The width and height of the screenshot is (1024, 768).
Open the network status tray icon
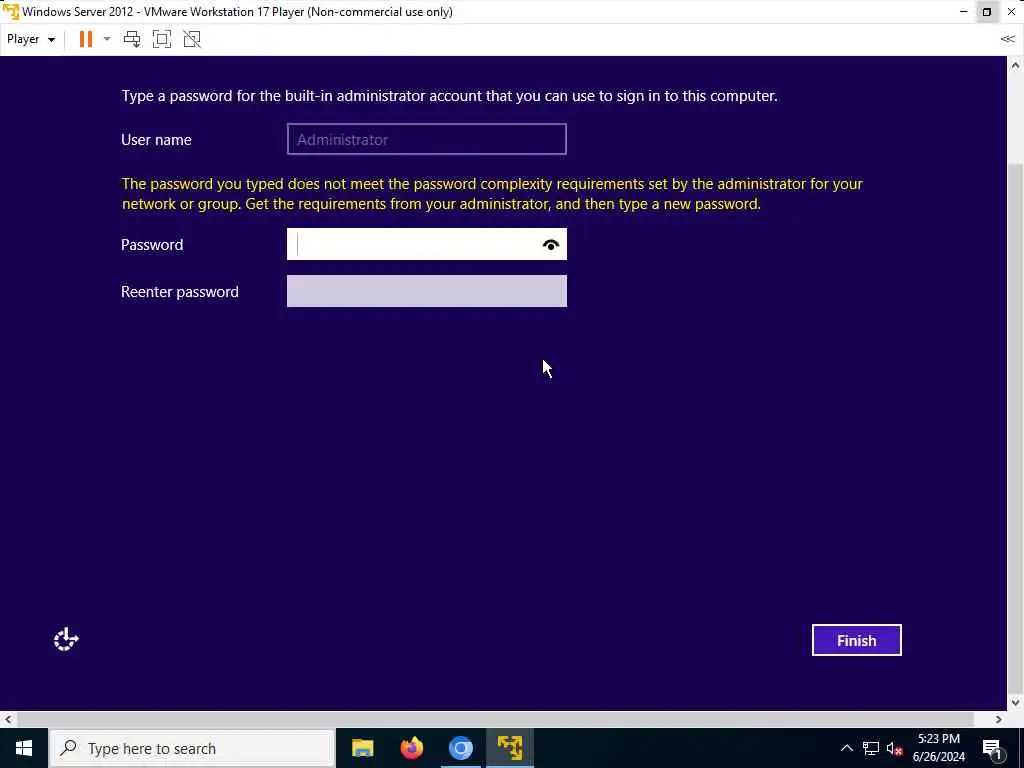point(871,748)
